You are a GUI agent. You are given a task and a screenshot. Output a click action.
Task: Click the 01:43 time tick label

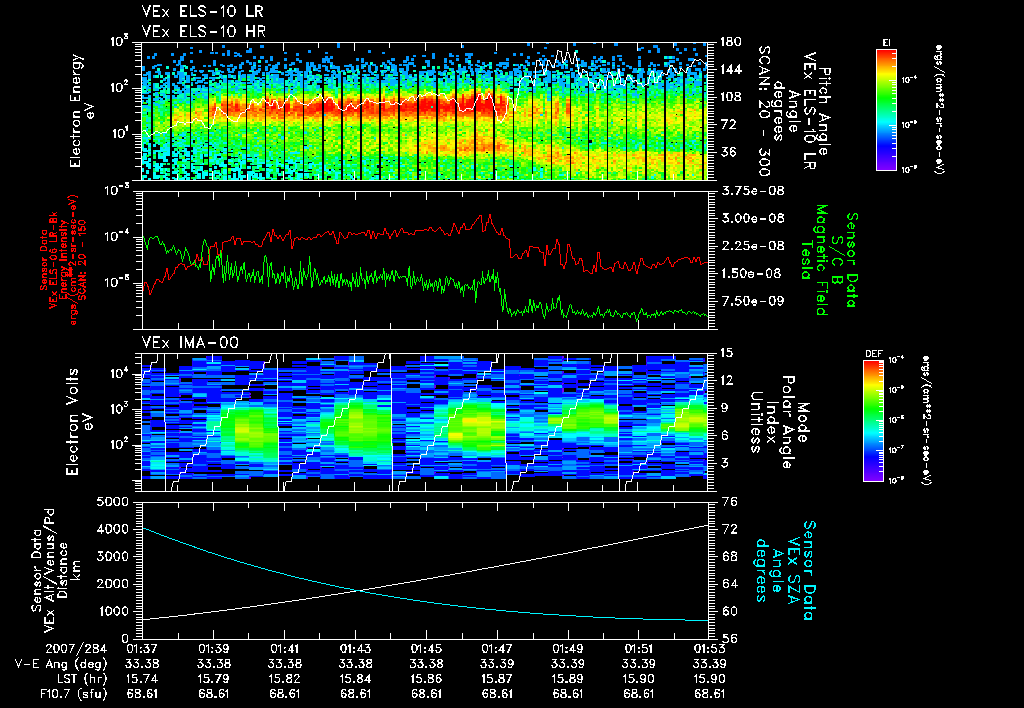tap(355, 649)
